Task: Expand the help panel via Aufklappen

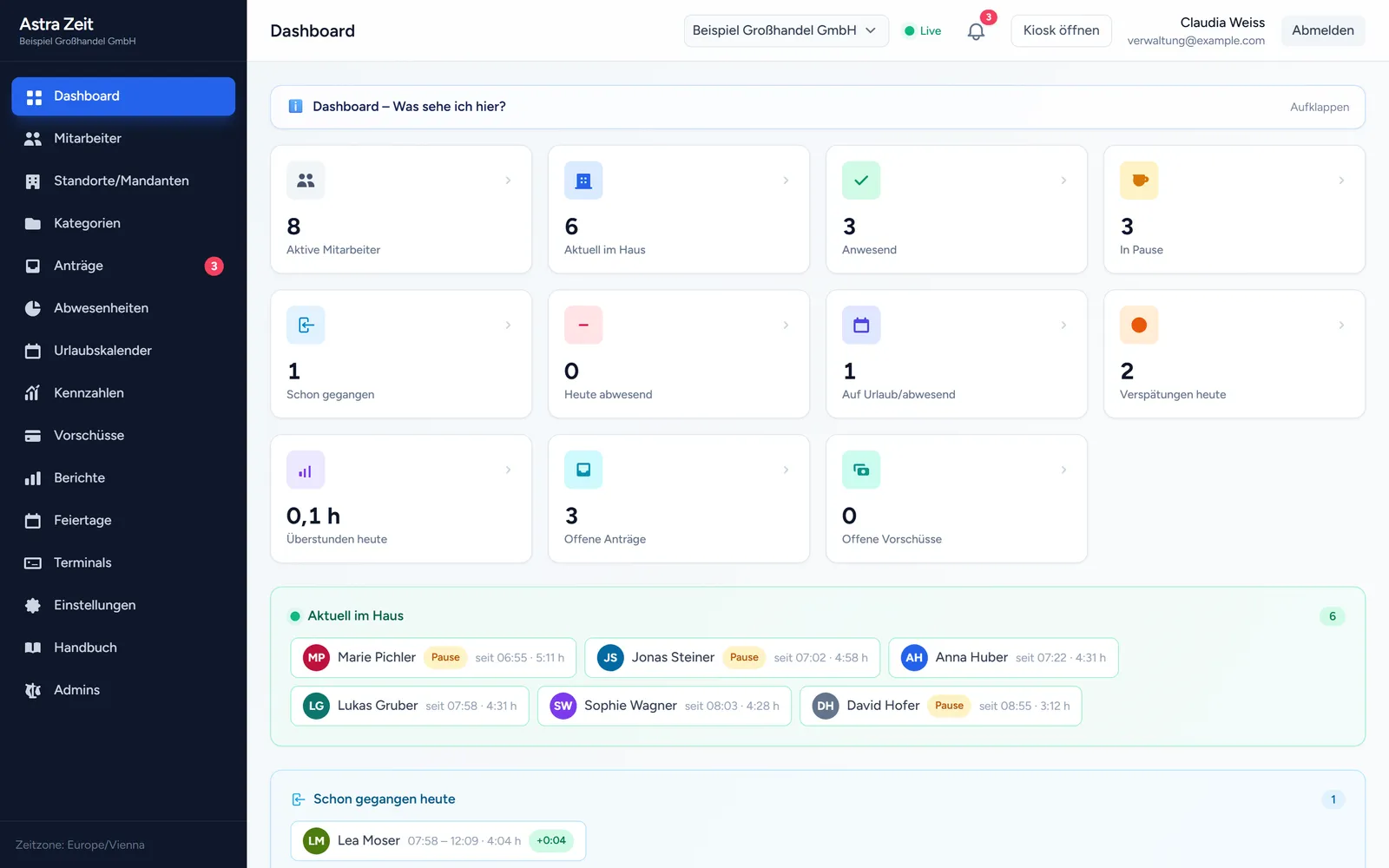Action: (x=1320, y=108)
